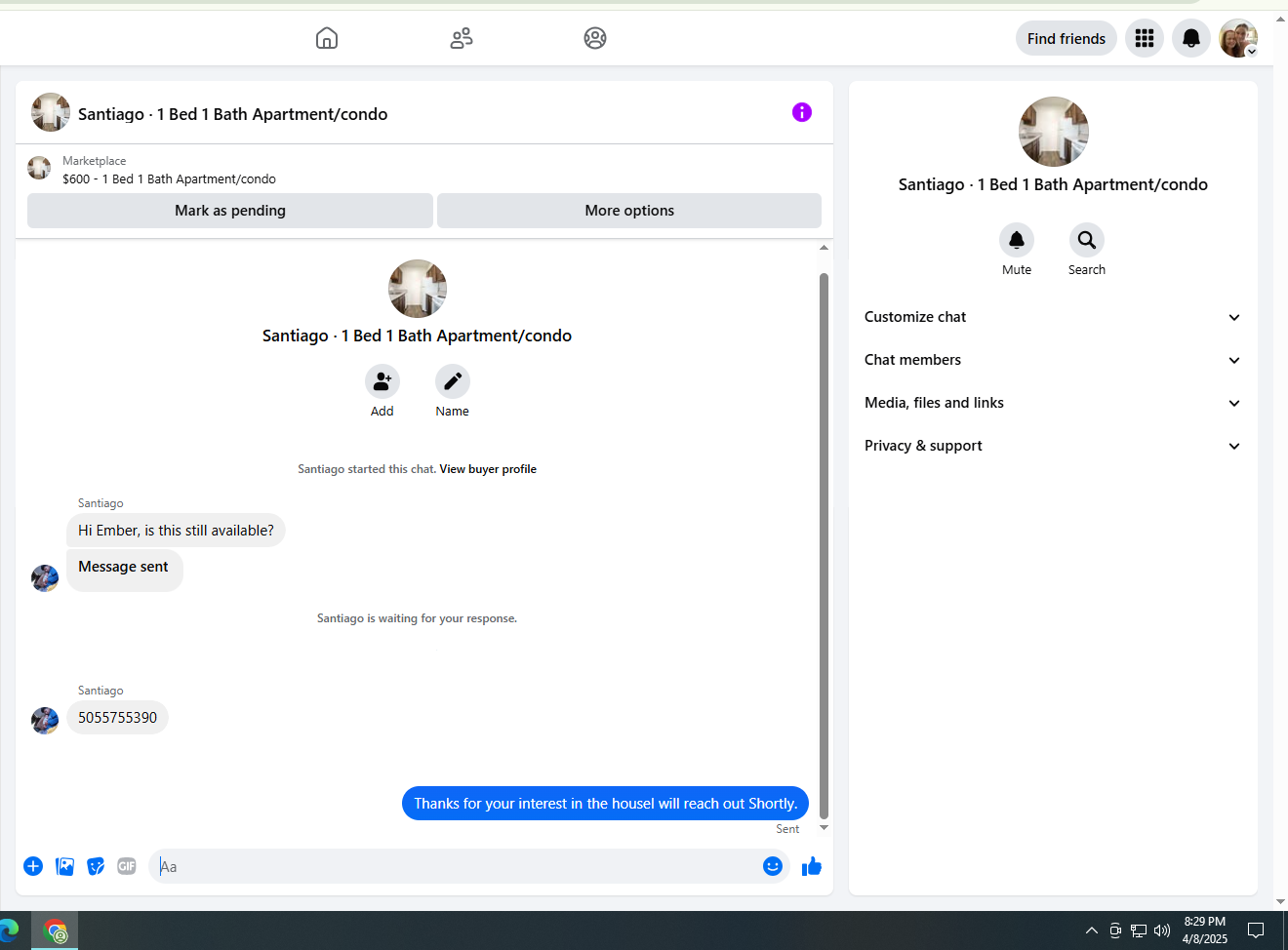Click the message 5055755390
The height and width of the screenshot is (950, 1288).
pyautogui.click(x=117, y=718)
